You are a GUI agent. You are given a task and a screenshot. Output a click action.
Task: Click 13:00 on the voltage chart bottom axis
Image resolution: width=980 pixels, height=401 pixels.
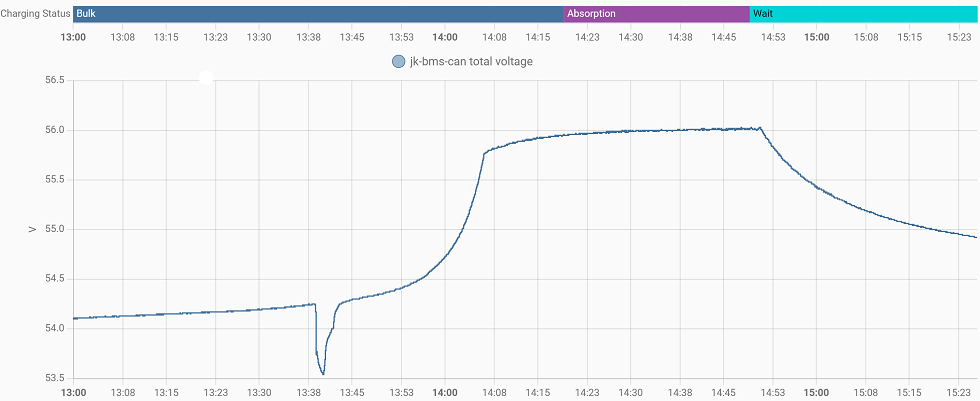(73, 395)
